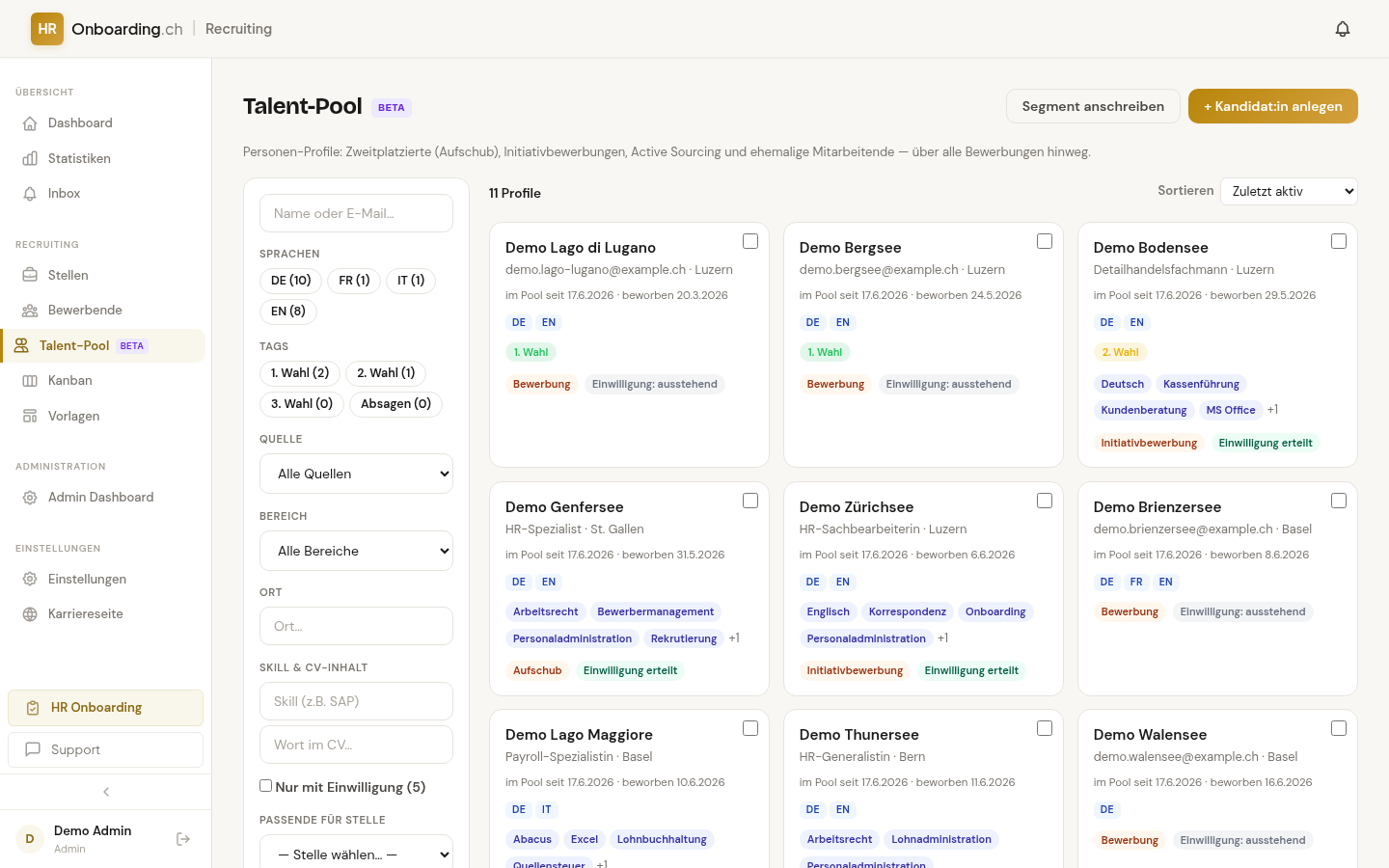The height and width of the screenshot is (868, 1389).
Task: Click the Karriereseite globe icon
Action: coord(30,614)
